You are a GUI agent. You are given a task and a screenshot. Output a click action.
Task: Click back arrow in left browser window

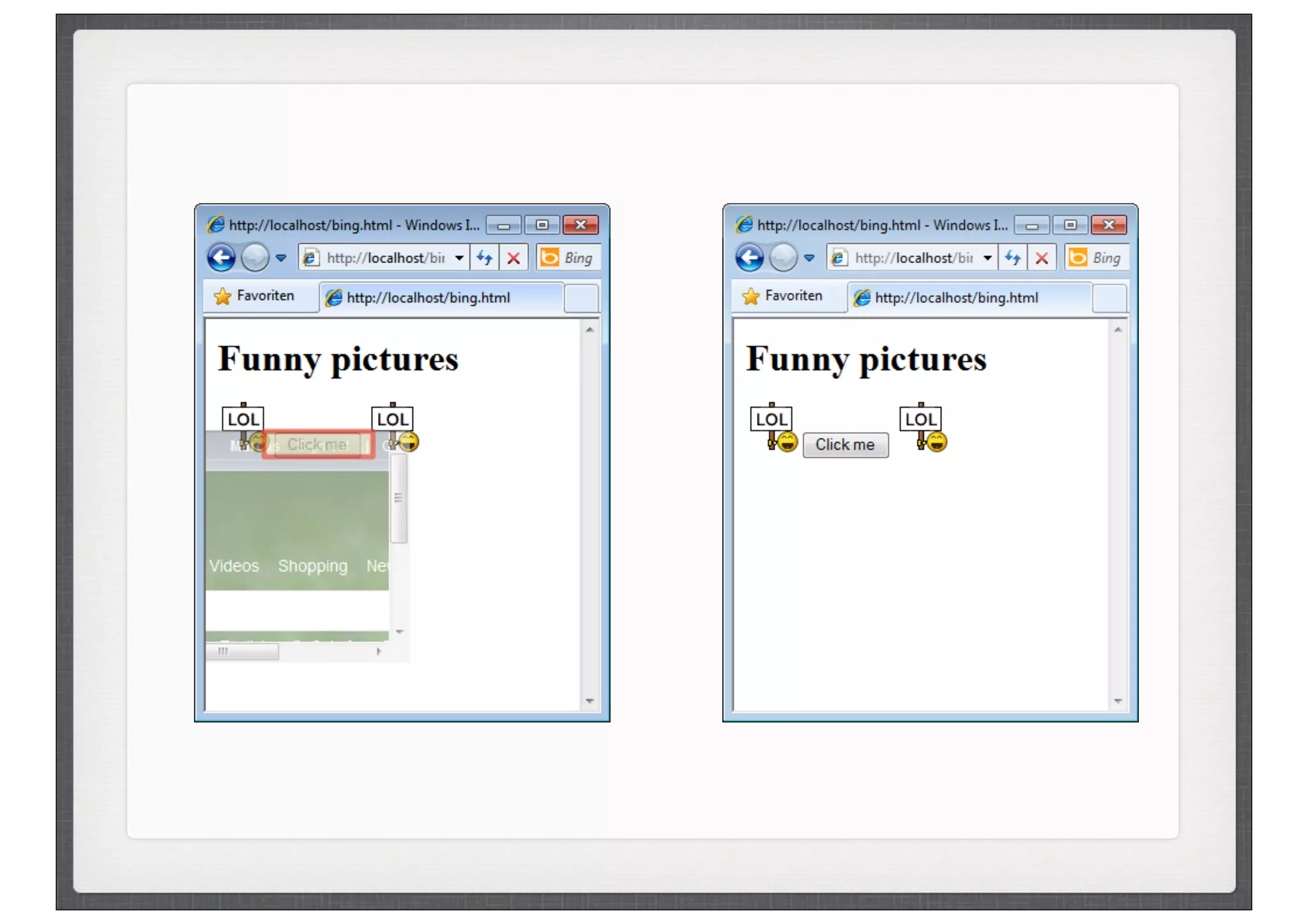tap(221, 258)
